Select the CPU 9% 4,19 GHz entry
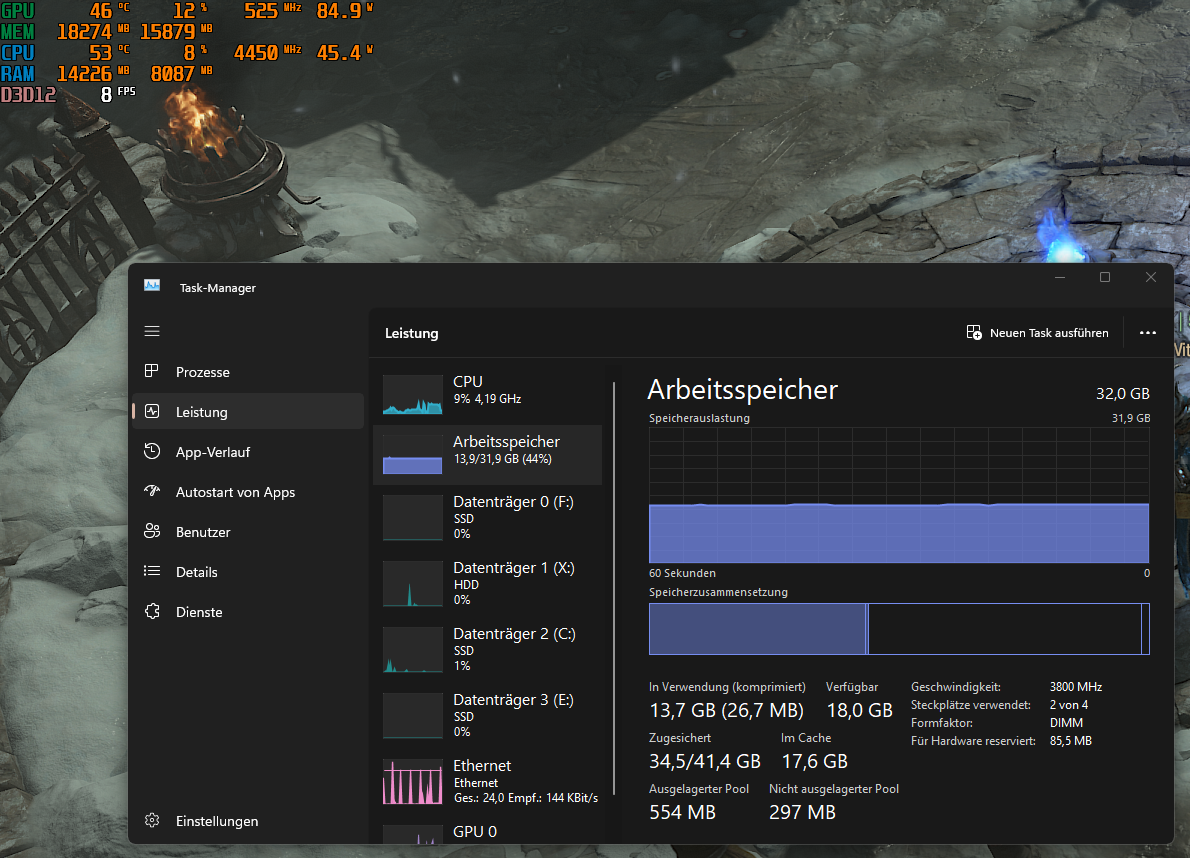 [487, 394]
